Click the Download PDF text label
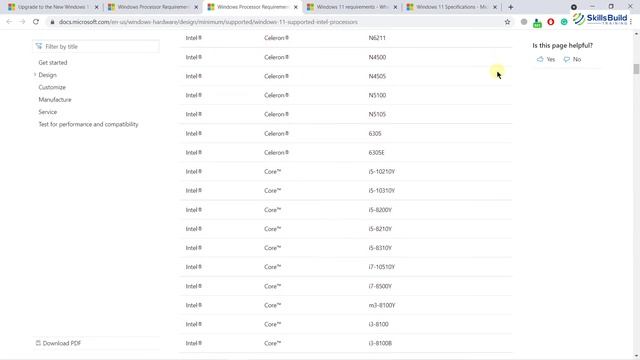 pos(62,343)
